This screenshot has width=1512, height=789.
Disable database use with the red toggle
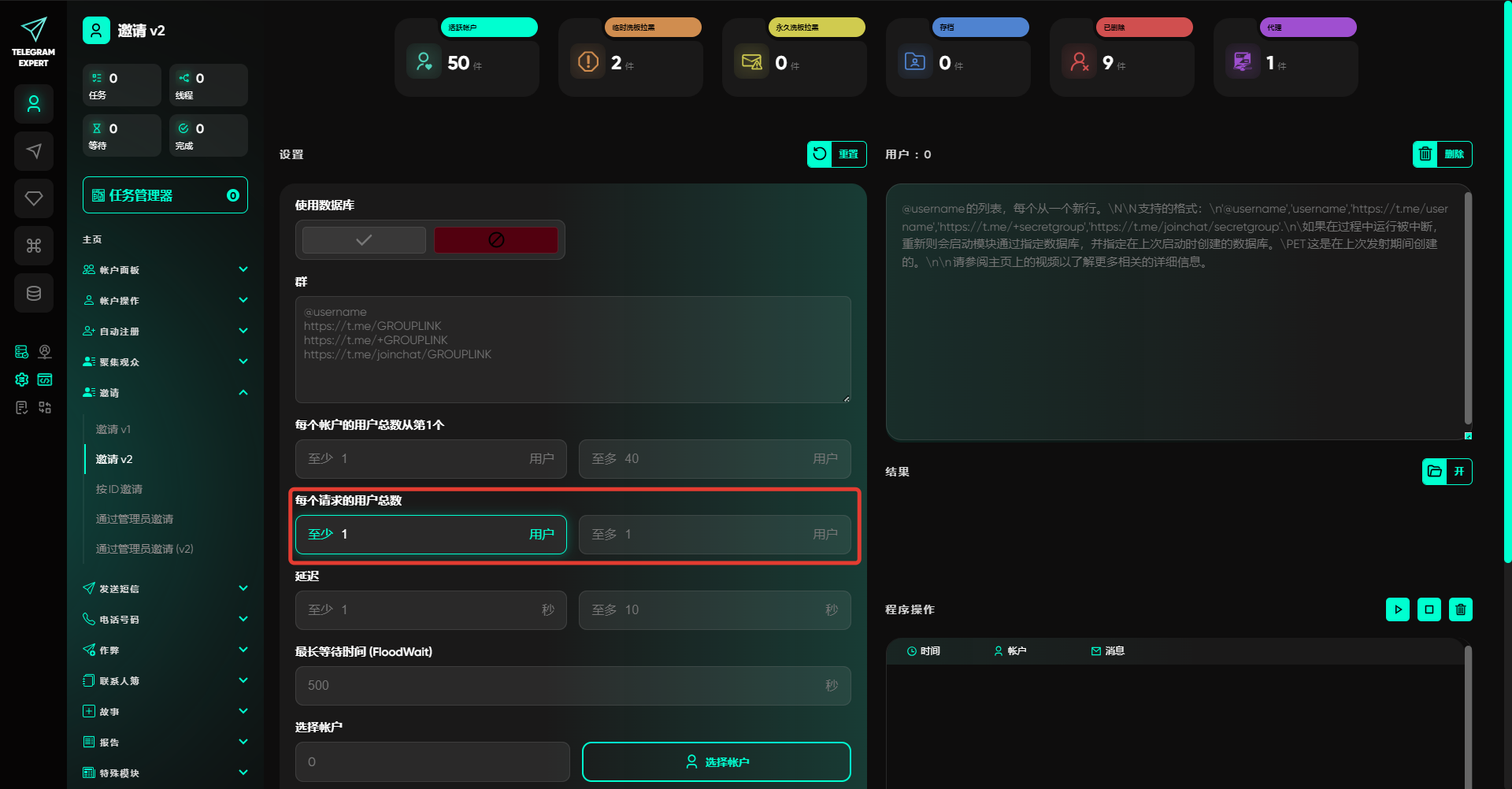click(x=496, y=240)
